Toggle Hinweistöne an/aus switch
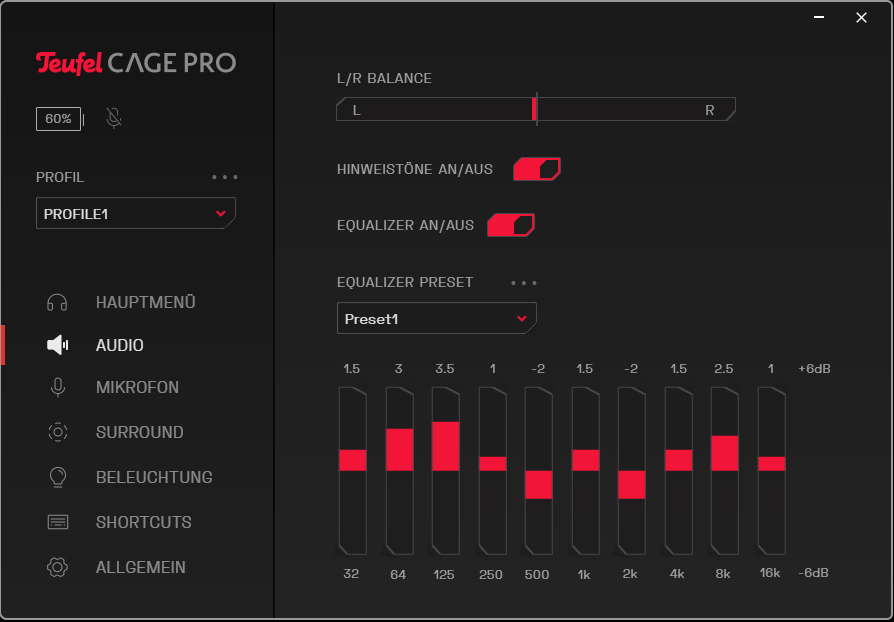 click(x=537, y=169)
